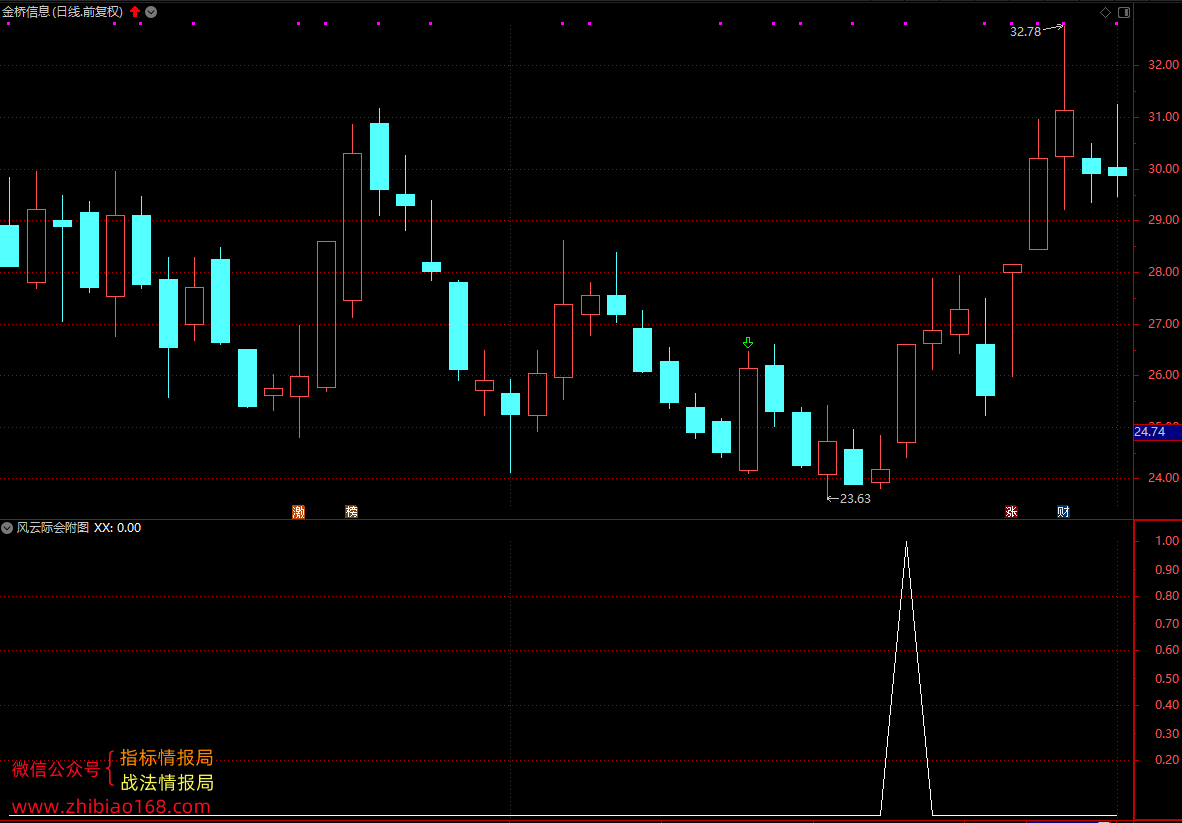This screenshot has height=823, width=1182.
Task: Click the tallest candlestick reaching 32.78
Action: point(1064,133)
